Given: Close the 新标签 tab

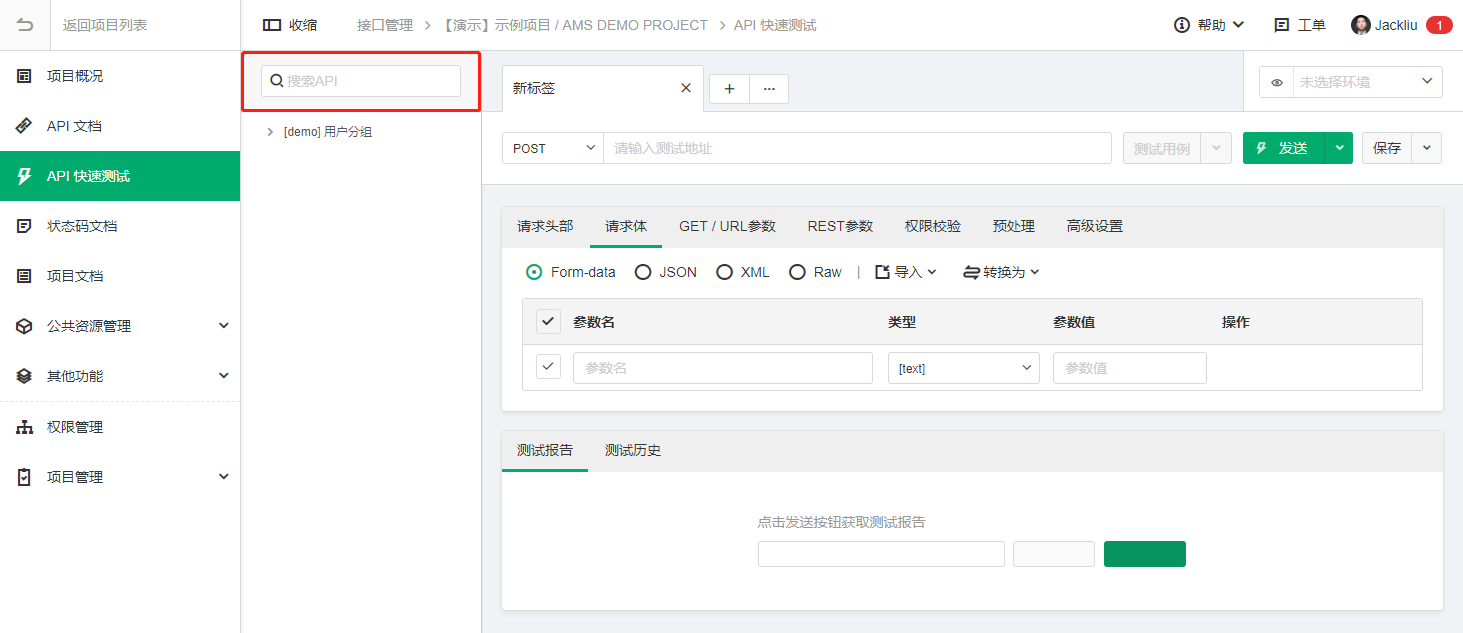Looking at the screenshot, I should click(x=686, y=88).
